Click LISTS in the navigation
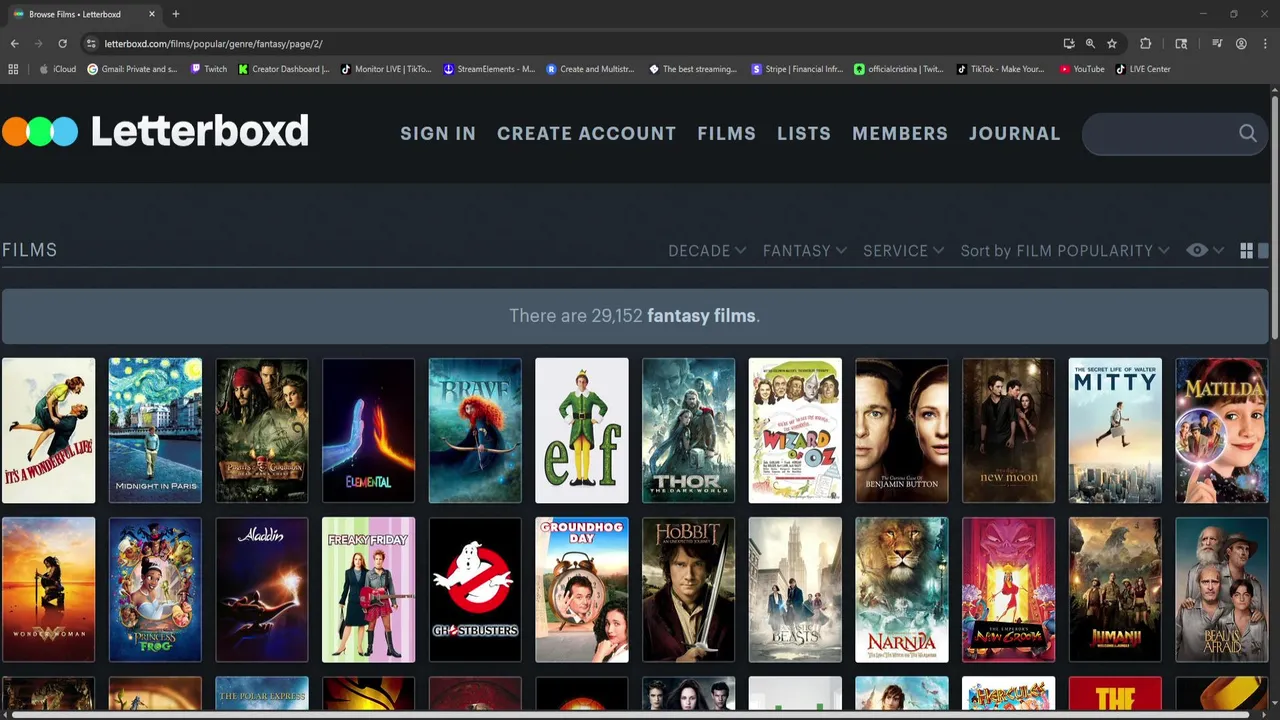The height and width of the screenshot is (720, 1280). 804,133
